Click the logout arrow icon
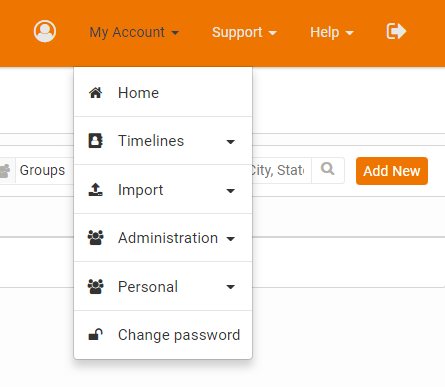Viewport: 445px width, 387px height. pos(396,31)
